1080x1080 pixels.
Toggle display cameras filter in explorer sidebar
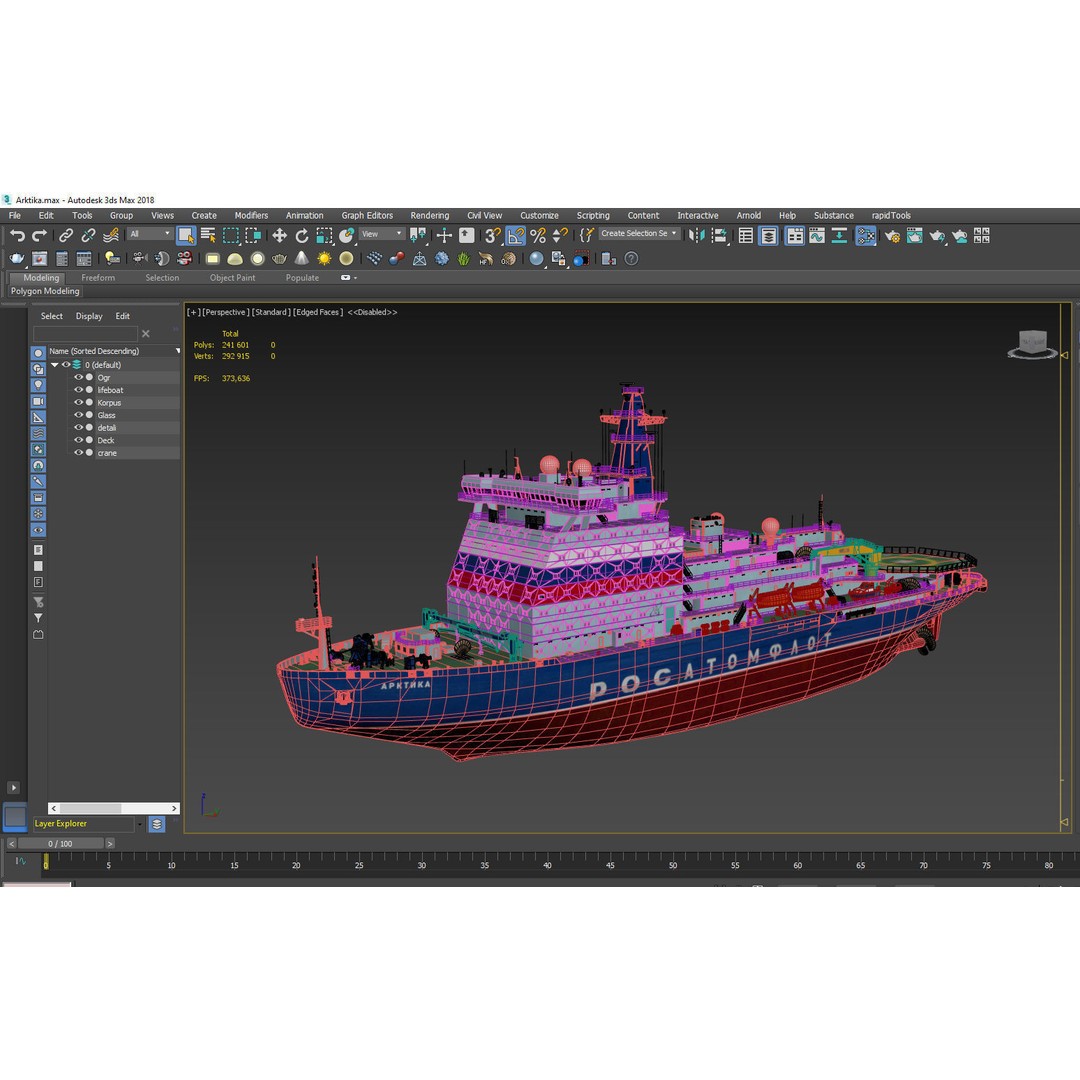click(39, 402)
